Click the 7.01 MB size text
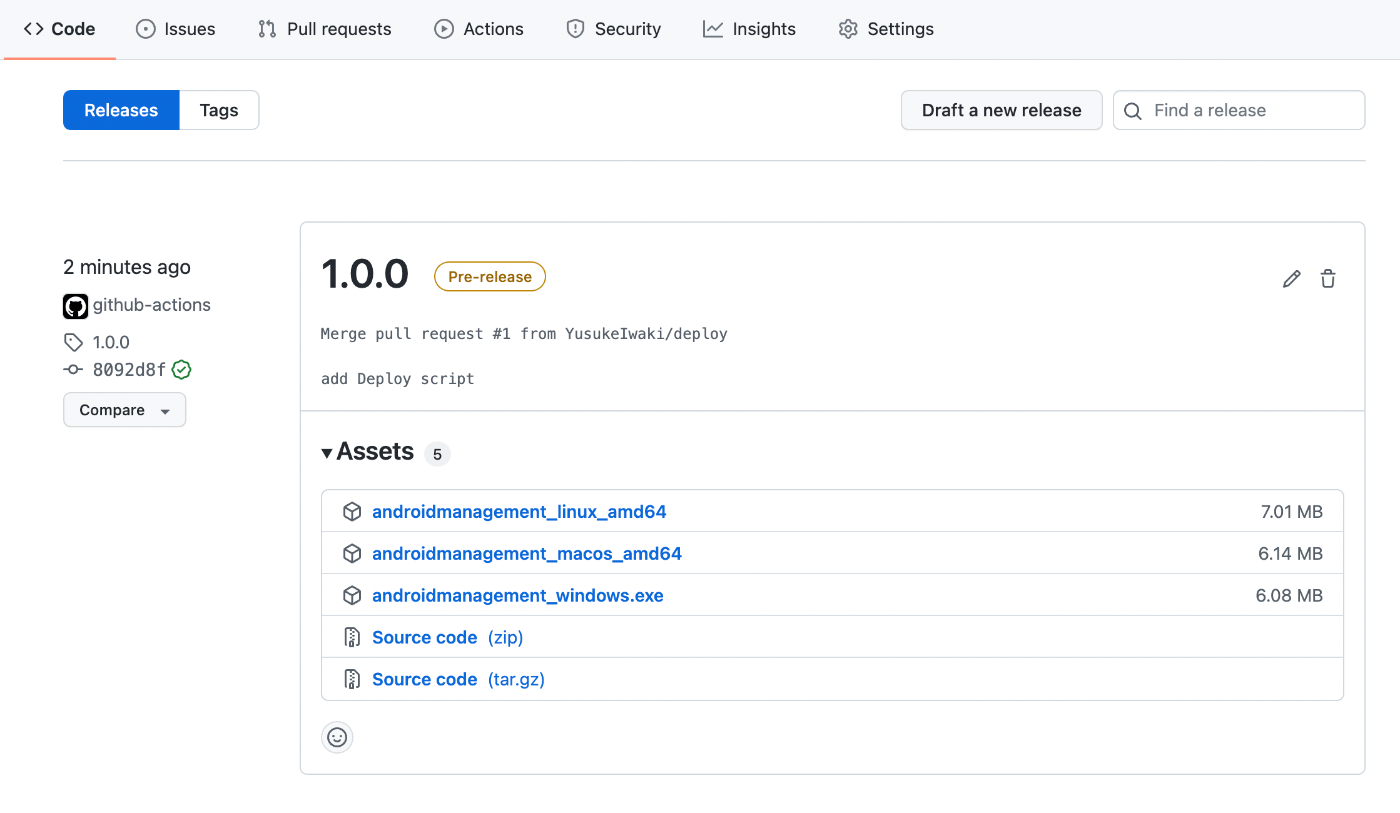 [1291, 512]
